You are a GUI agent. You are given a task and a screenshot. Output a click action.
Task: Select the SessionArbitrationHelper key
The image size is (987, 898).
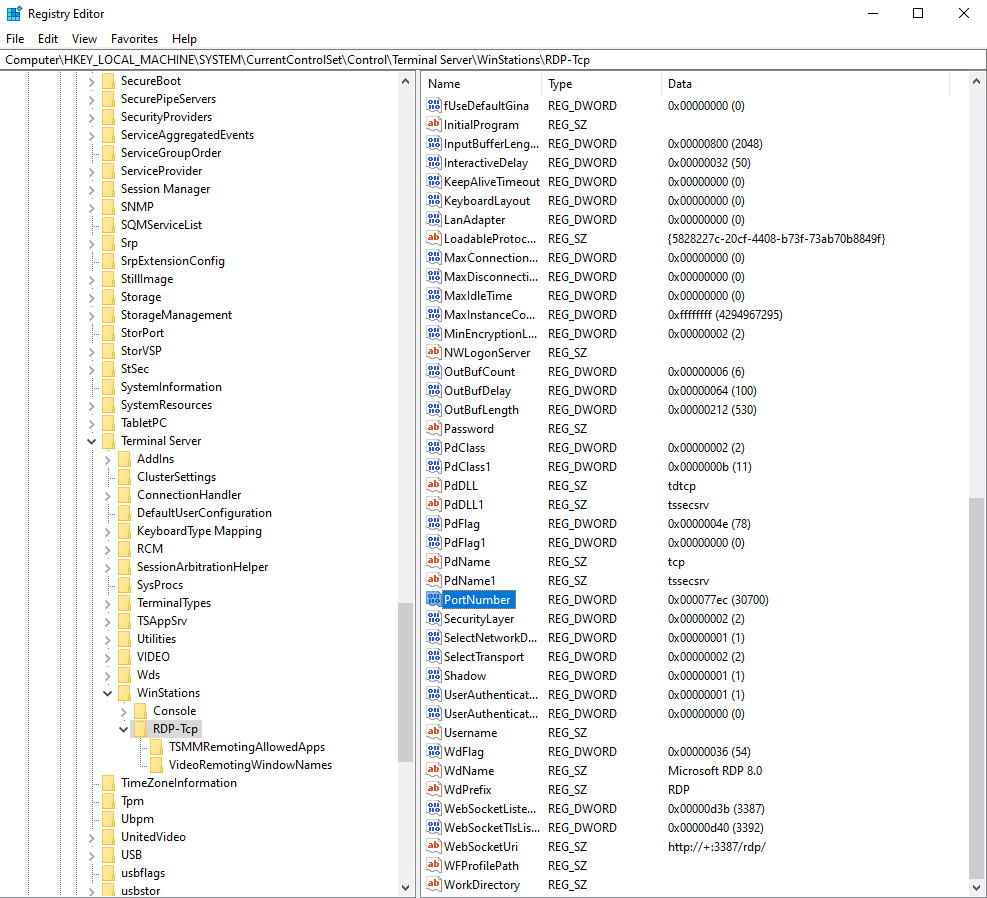pyautogui.click(x=203, y=567)
